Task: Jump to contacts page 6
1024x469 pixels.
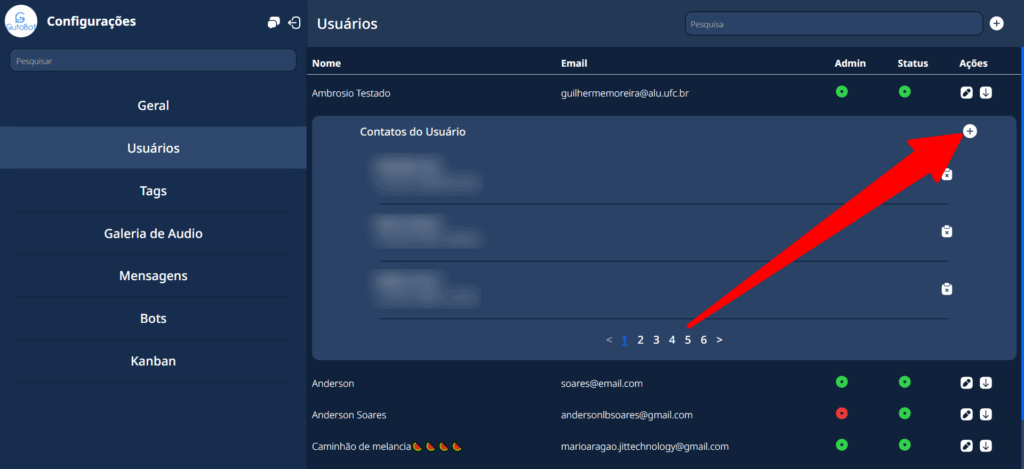Action: pos(704,340)
